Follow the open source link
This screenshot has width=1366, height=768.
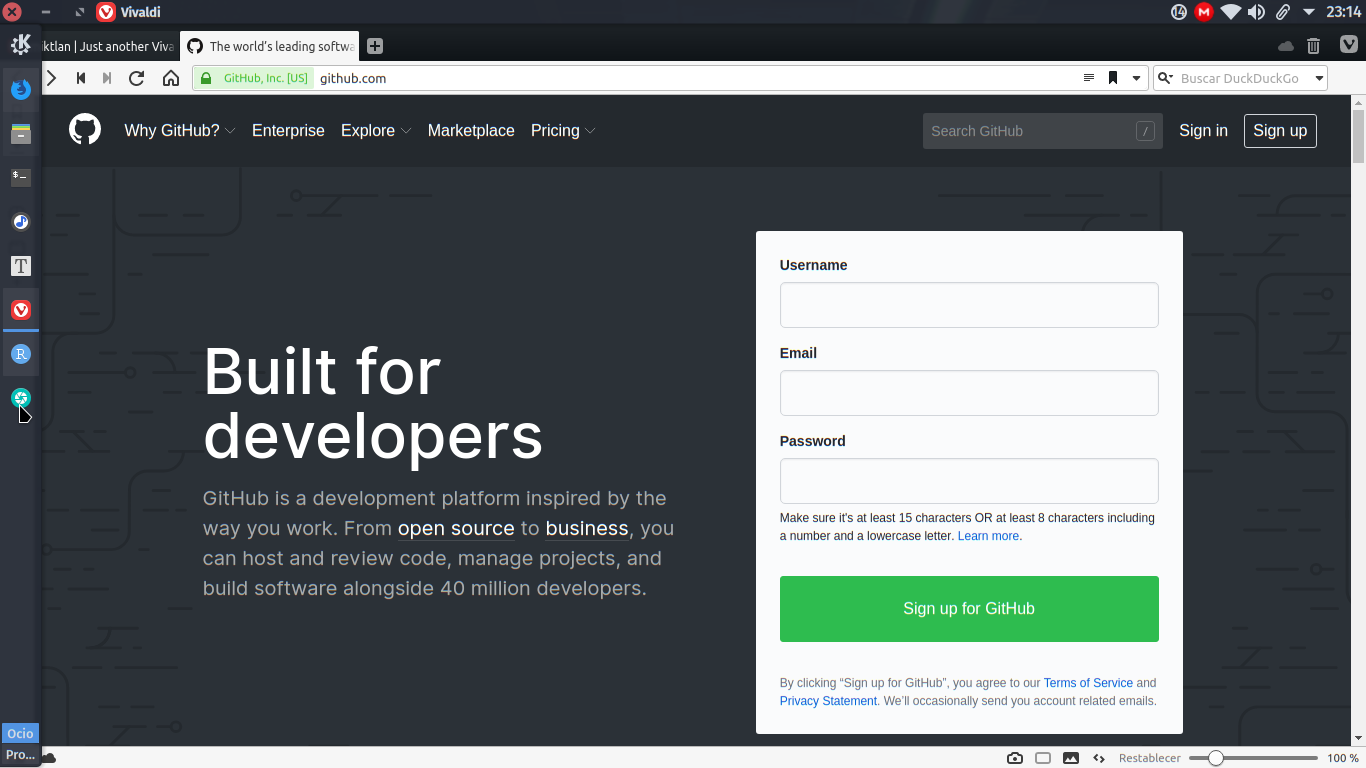click(456, 528)
